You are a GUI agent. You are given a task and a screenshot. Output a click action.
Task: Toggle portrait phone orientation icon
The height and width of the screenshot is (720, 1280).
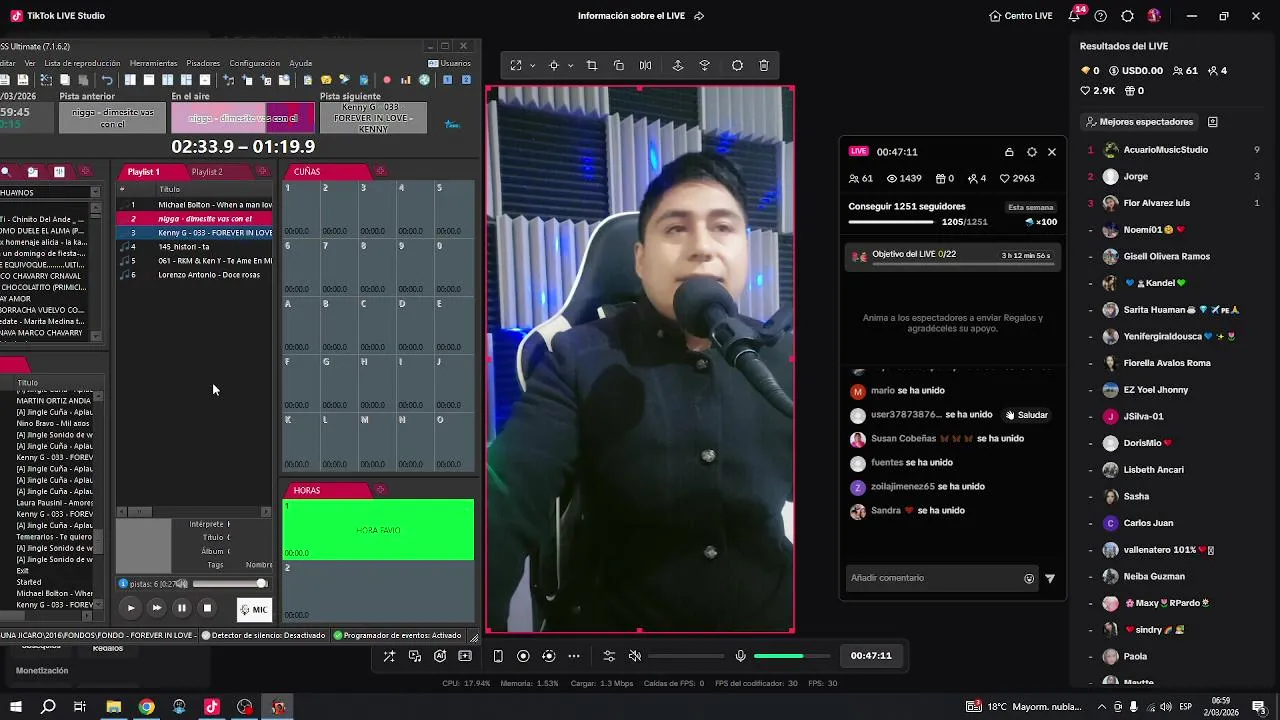click(x=498, y=656)
